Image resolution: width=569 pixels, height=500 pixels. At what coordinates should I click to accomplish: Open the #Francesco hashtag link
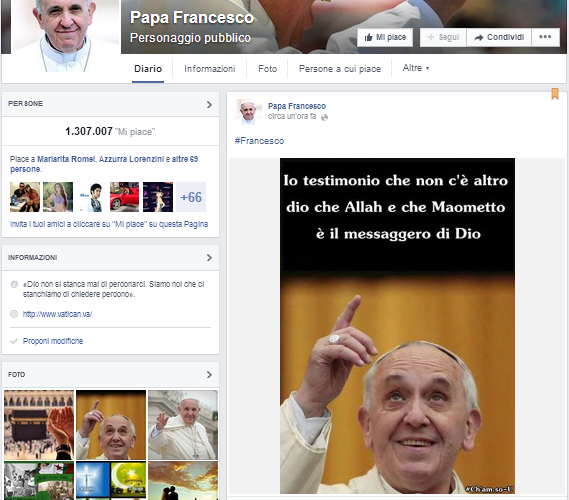click(259, 141)
